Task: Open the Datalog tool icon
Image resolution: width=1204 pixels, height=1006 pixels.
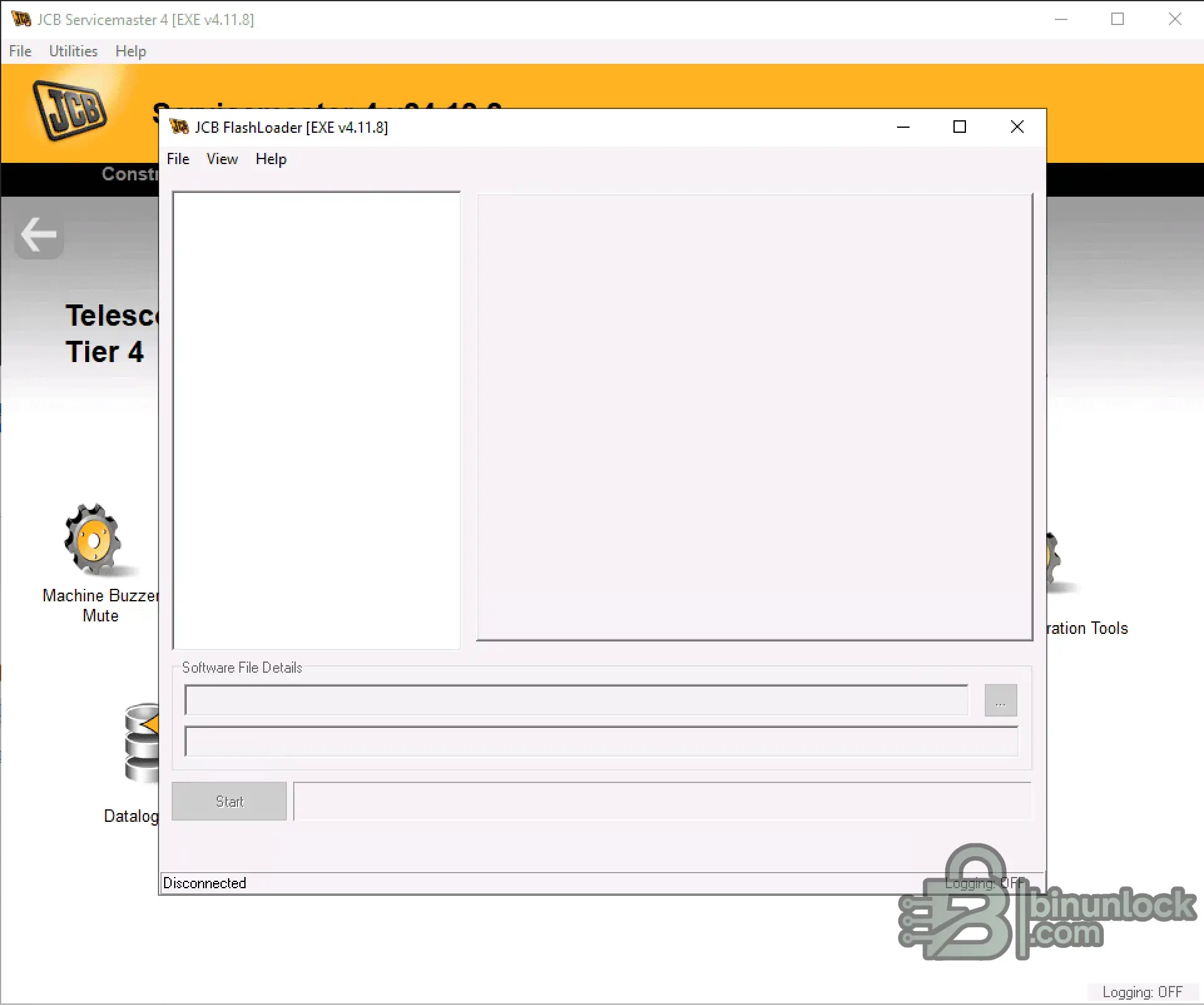Action: [x=142, y=742]
